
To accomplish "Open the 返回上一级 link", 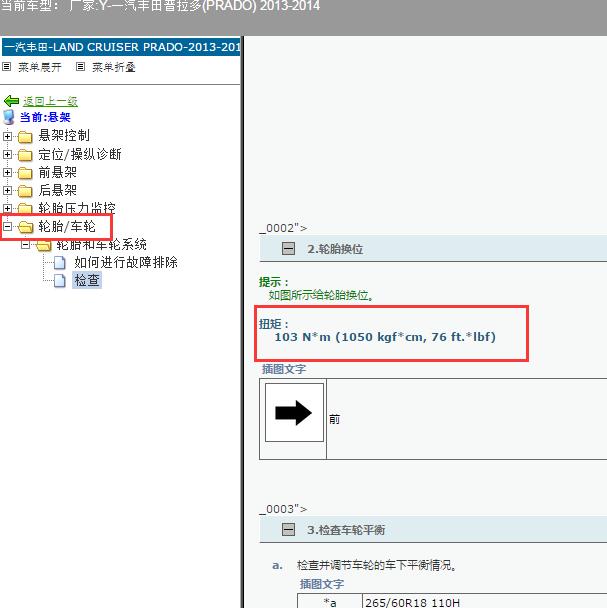I will click(x=50, y=101).
